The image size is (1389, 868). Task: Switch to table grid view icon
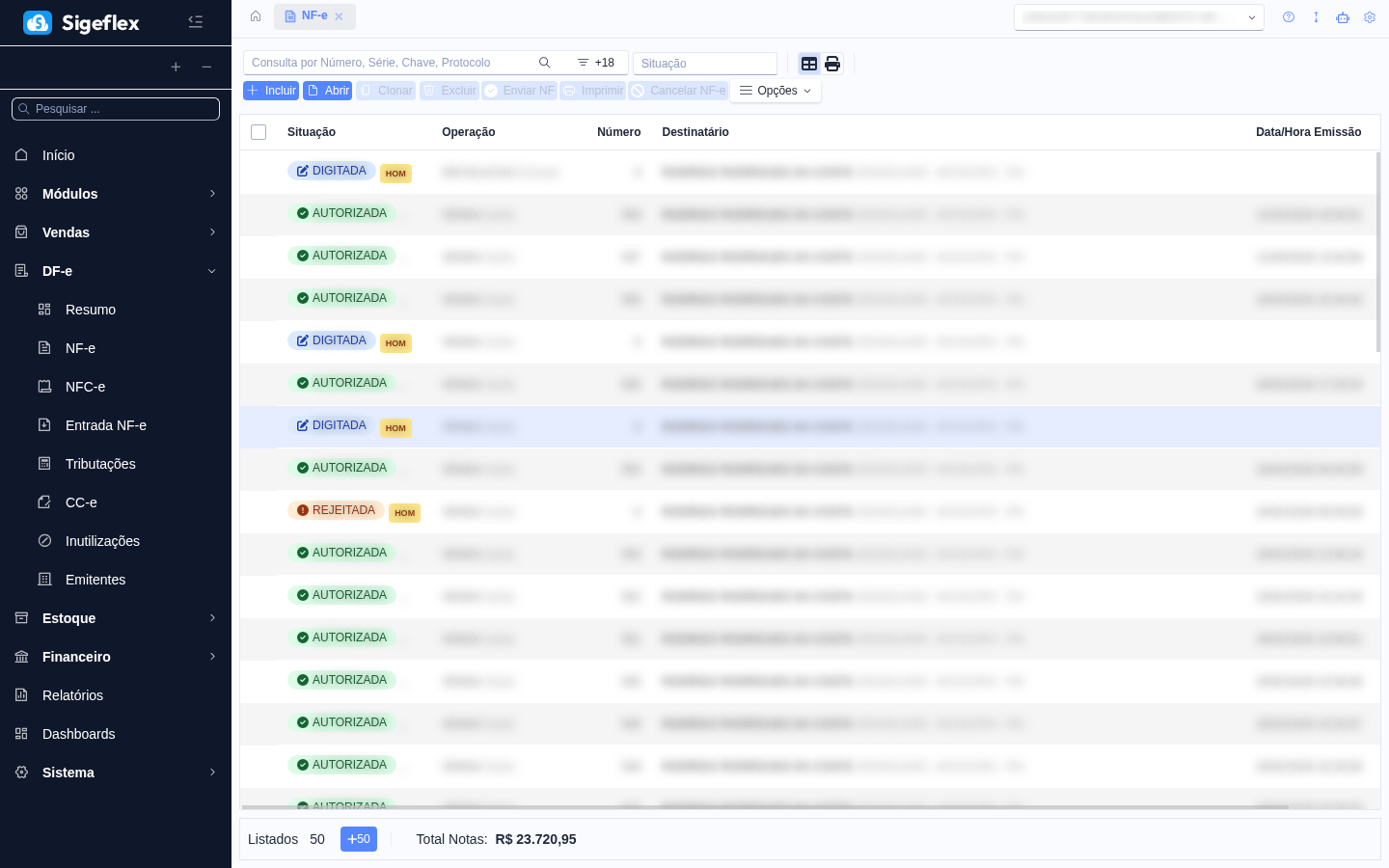tap(809, 64)
